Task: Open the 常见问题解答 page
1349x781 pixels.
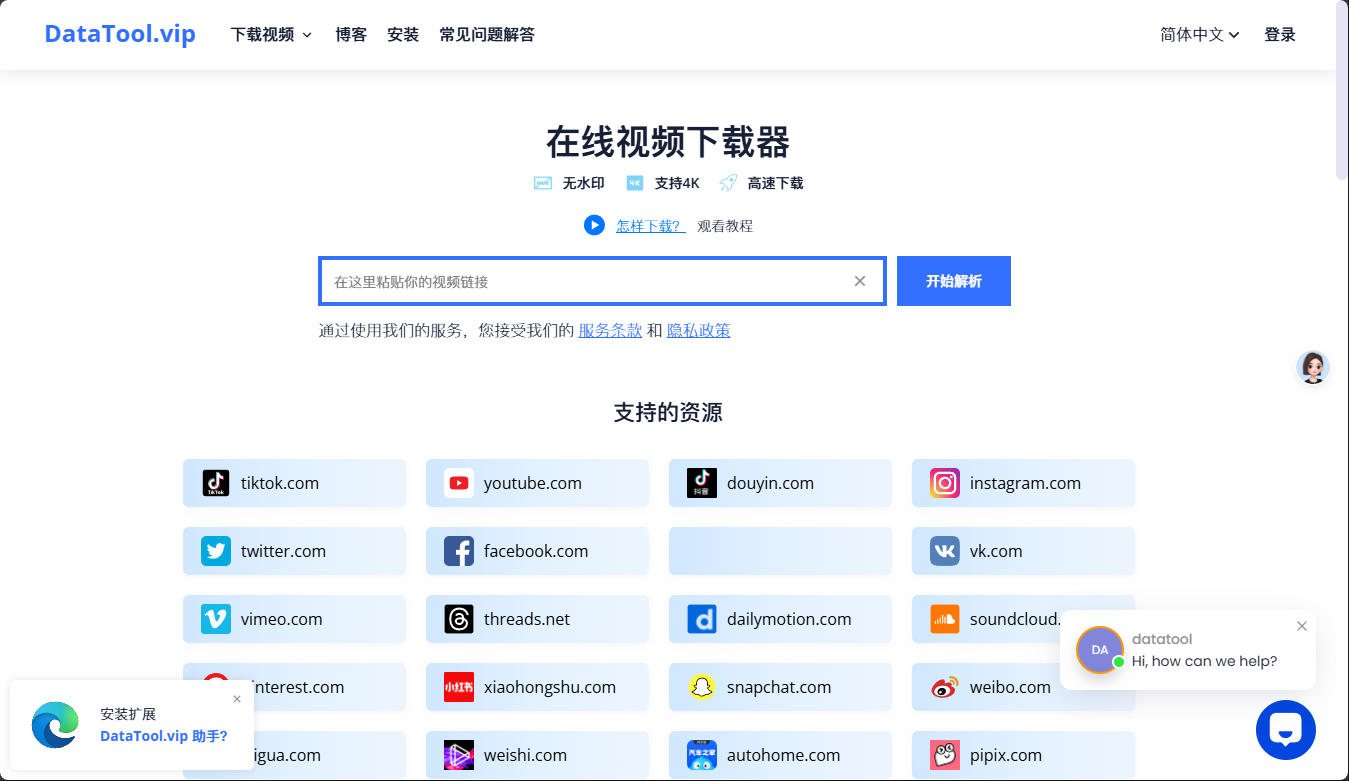Action: coord(487,35)
